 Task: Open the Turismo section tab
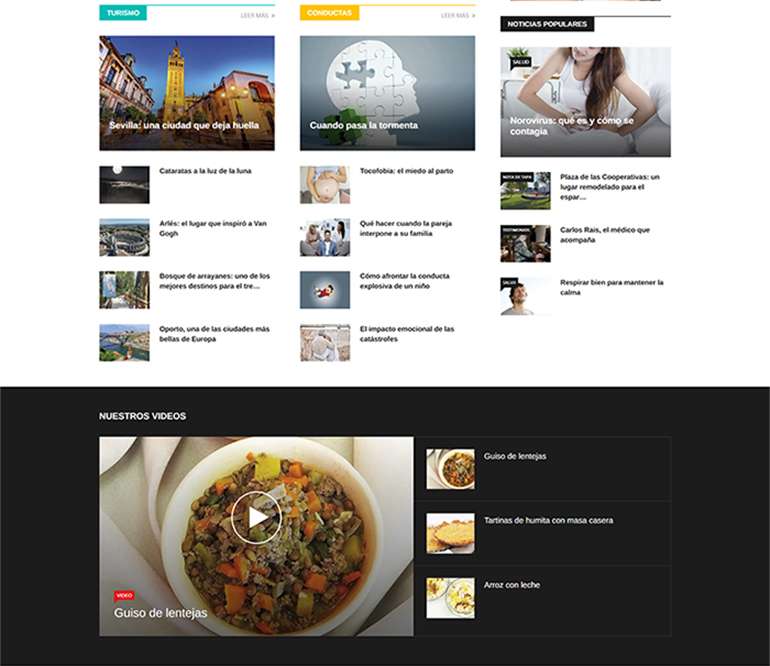coord(123,13)
